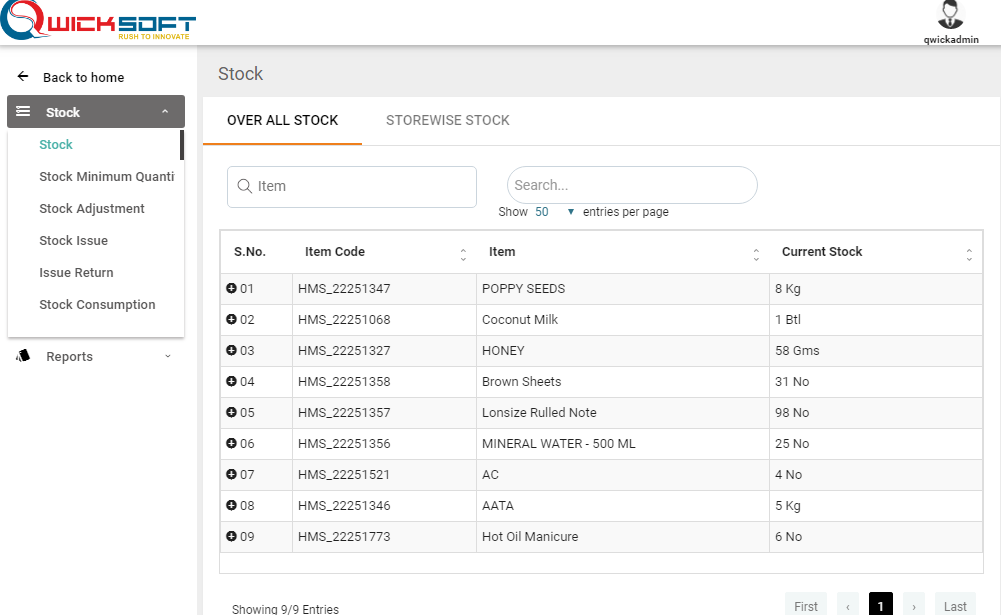1001x615 pixels.
Task: Sort table by Current Stock column
Action: 969,254
